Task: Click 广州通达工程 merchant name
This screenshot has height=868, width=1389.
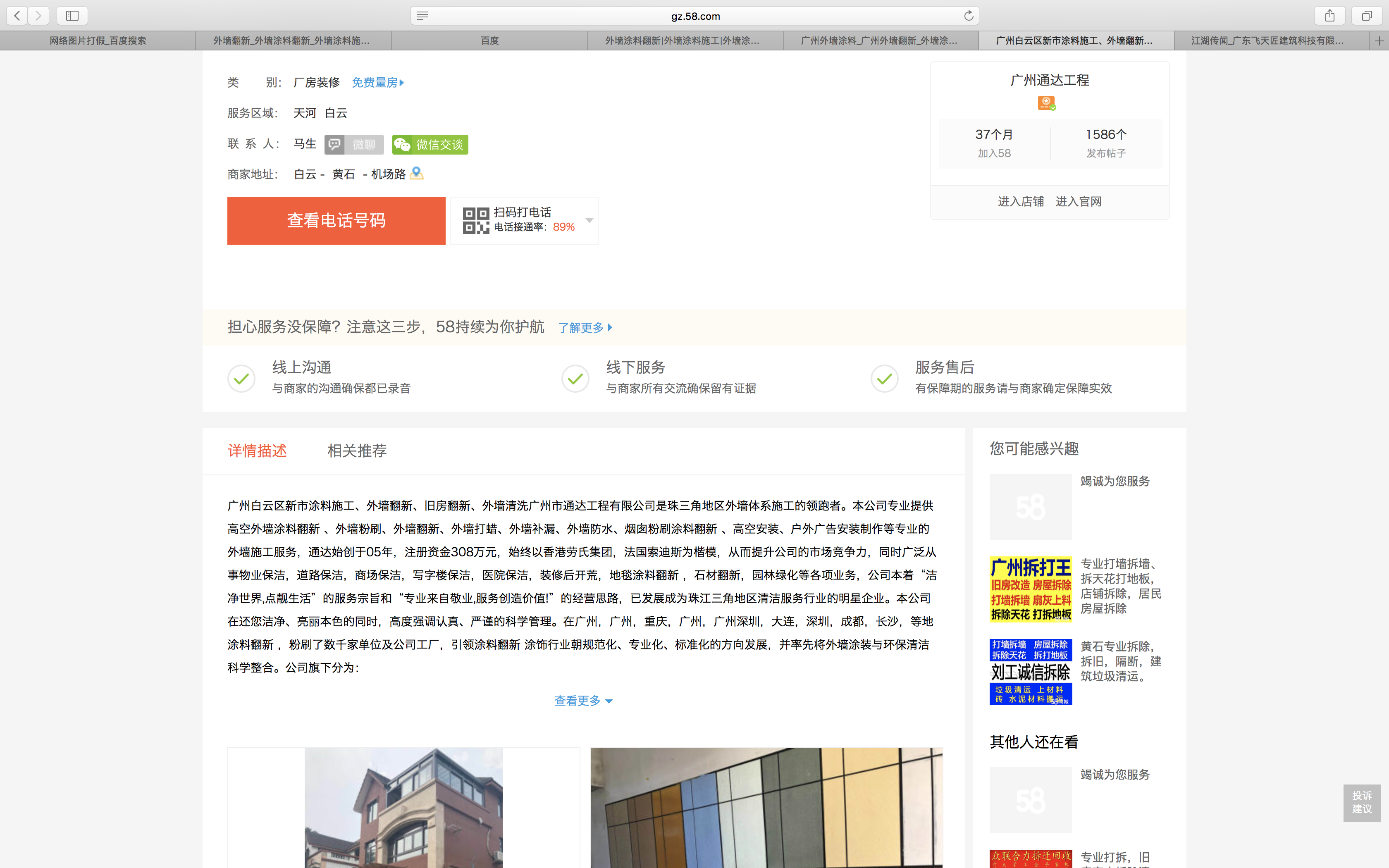Action: pyautogui.click(x=1050, y=80)
